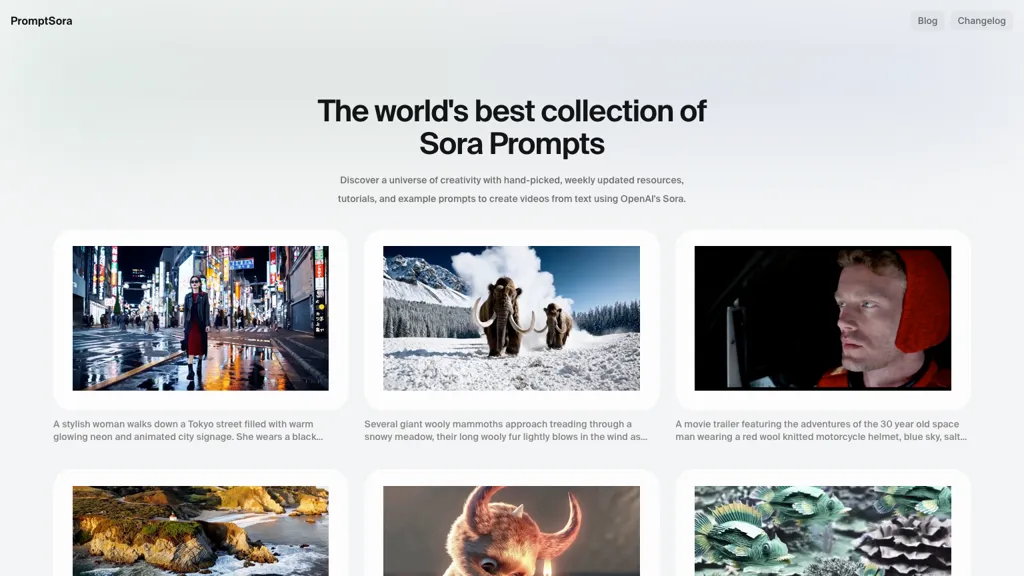
Task: Click the 'A movie trailer featuring' caption
Action: [x=820, y=430]
